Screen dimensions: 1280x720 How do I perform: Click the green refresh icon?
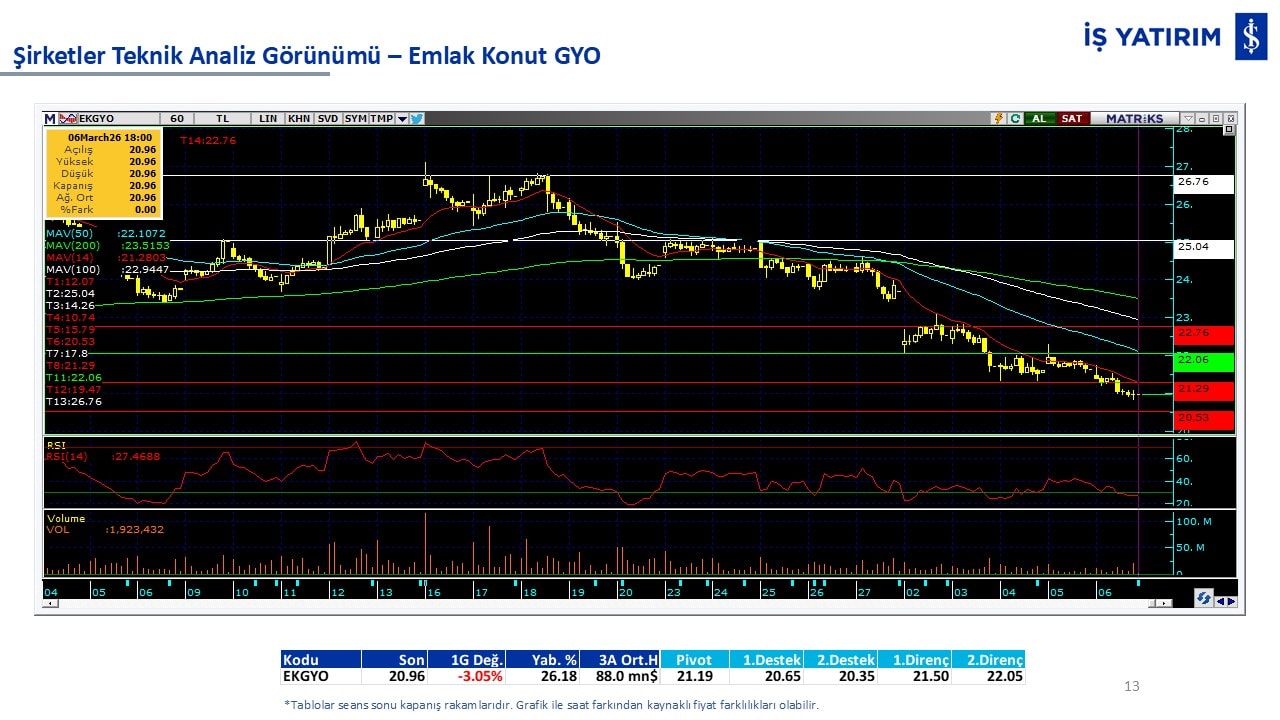tap(1015, 118)
